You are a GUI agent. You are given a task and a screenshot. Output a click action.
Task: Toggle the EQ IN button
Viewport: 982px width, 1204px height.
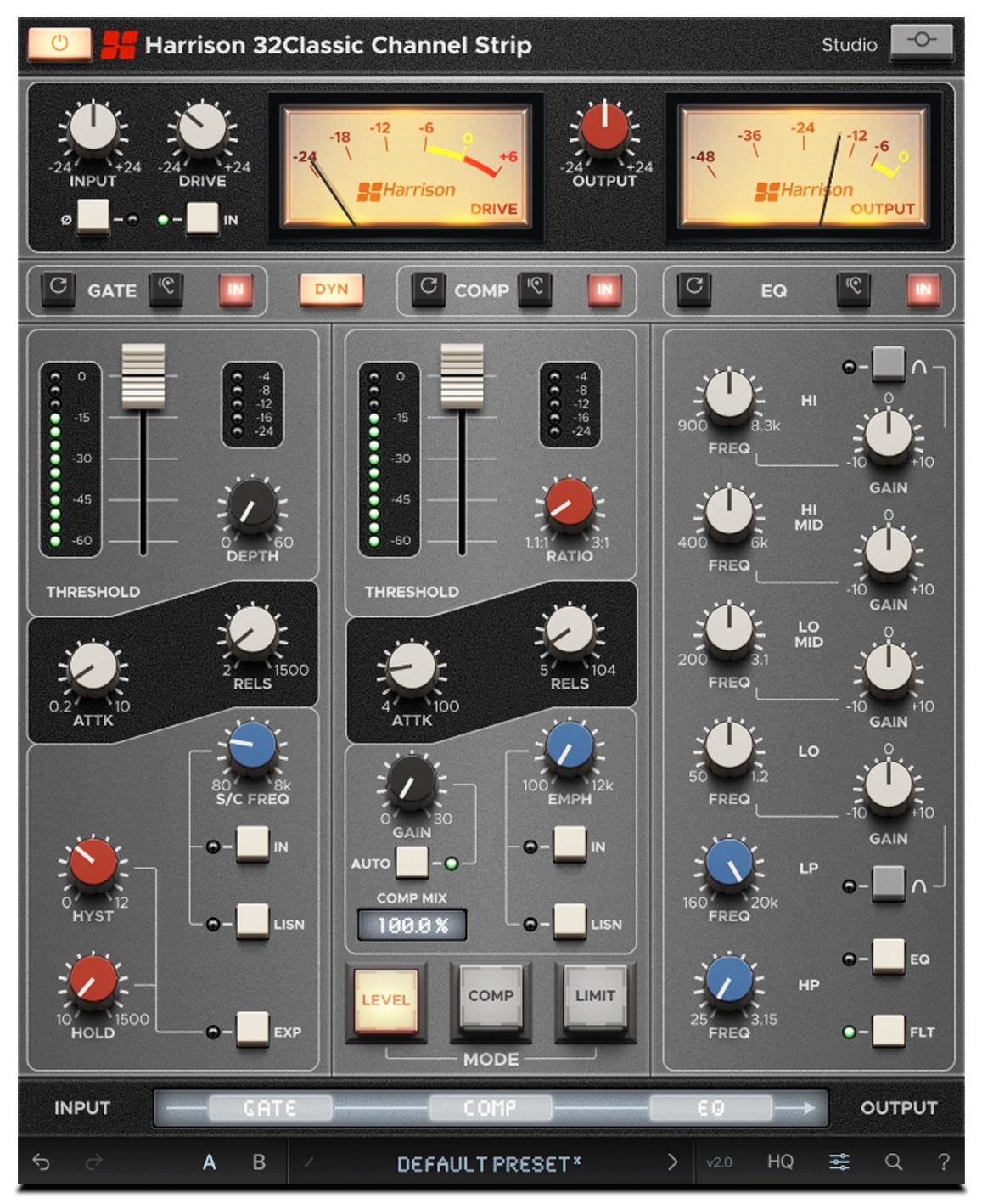[x=923, y=290]
